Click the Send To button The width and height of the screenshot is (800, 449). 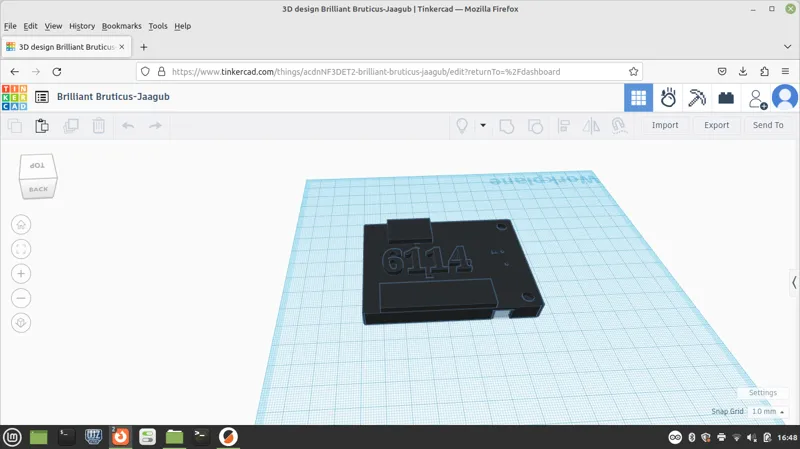[x=768, y=125]
